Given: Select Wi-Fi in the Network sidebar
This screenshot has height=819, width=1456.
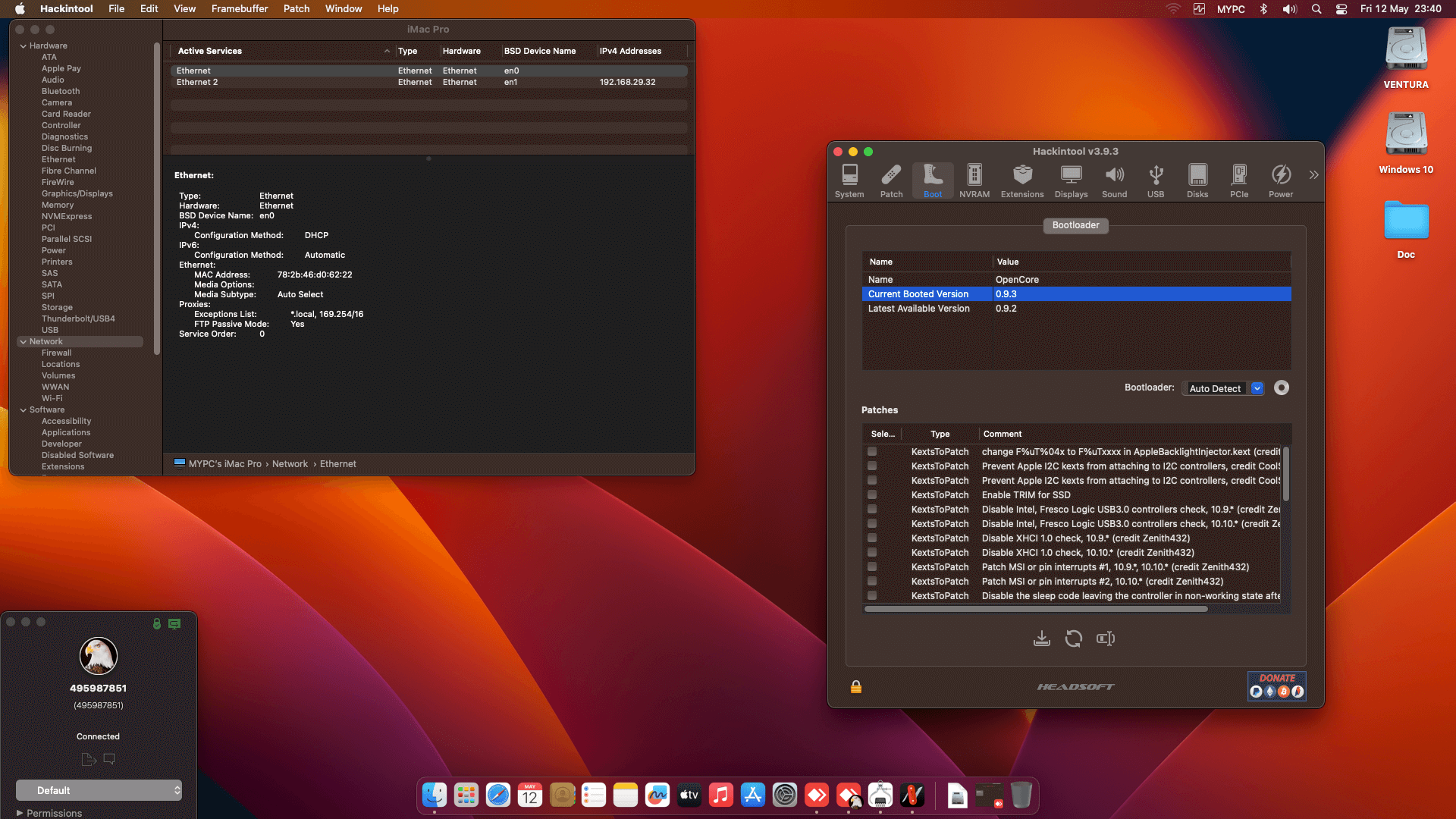Looking at the screenshot, I should [52, 399].
